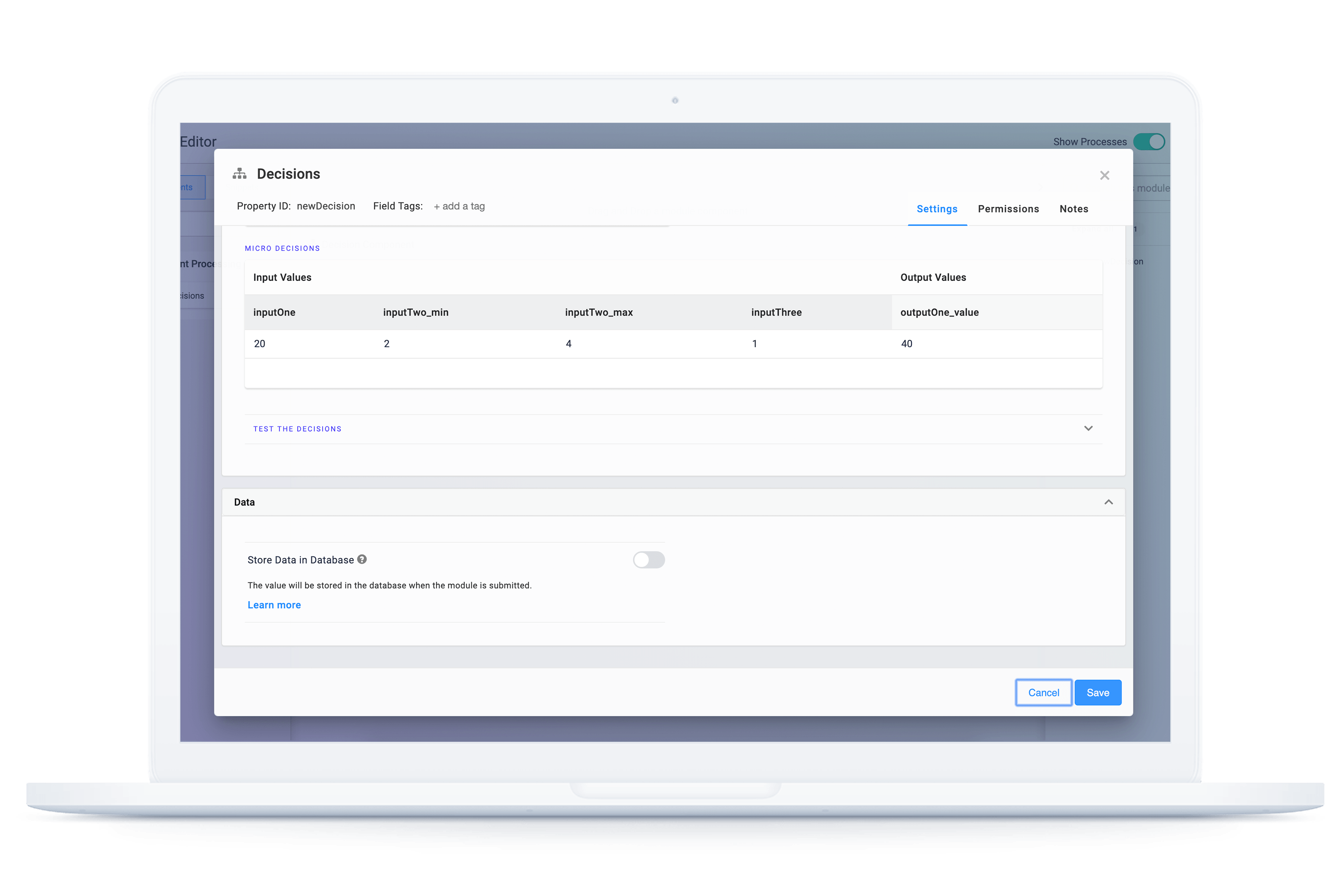The image size is (1341, 896).
Task: Select the inputThree column header
Action: tap(776, 312)
